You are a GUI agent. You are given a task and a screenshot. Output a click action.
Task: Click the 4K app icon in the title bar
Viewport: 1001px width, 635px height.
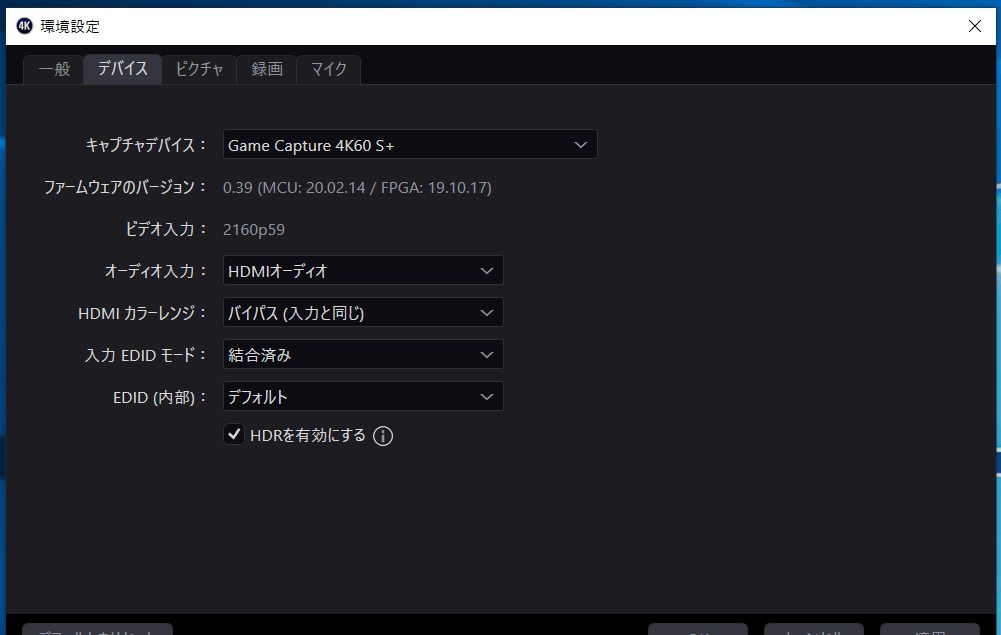click(24, 26)
